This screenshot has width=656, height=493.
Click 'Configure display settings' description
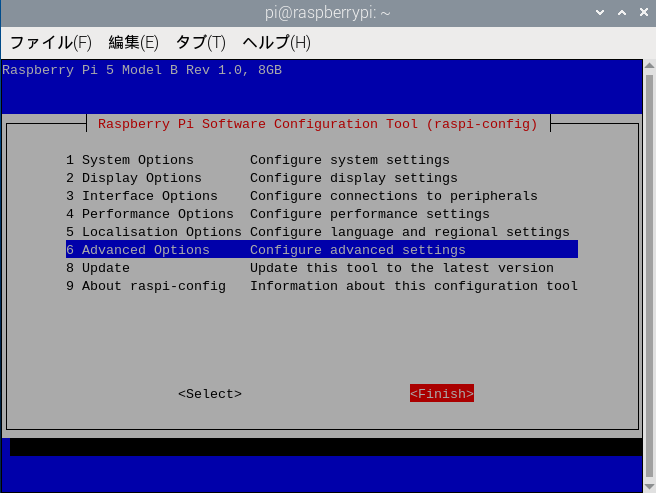point(354,178)
